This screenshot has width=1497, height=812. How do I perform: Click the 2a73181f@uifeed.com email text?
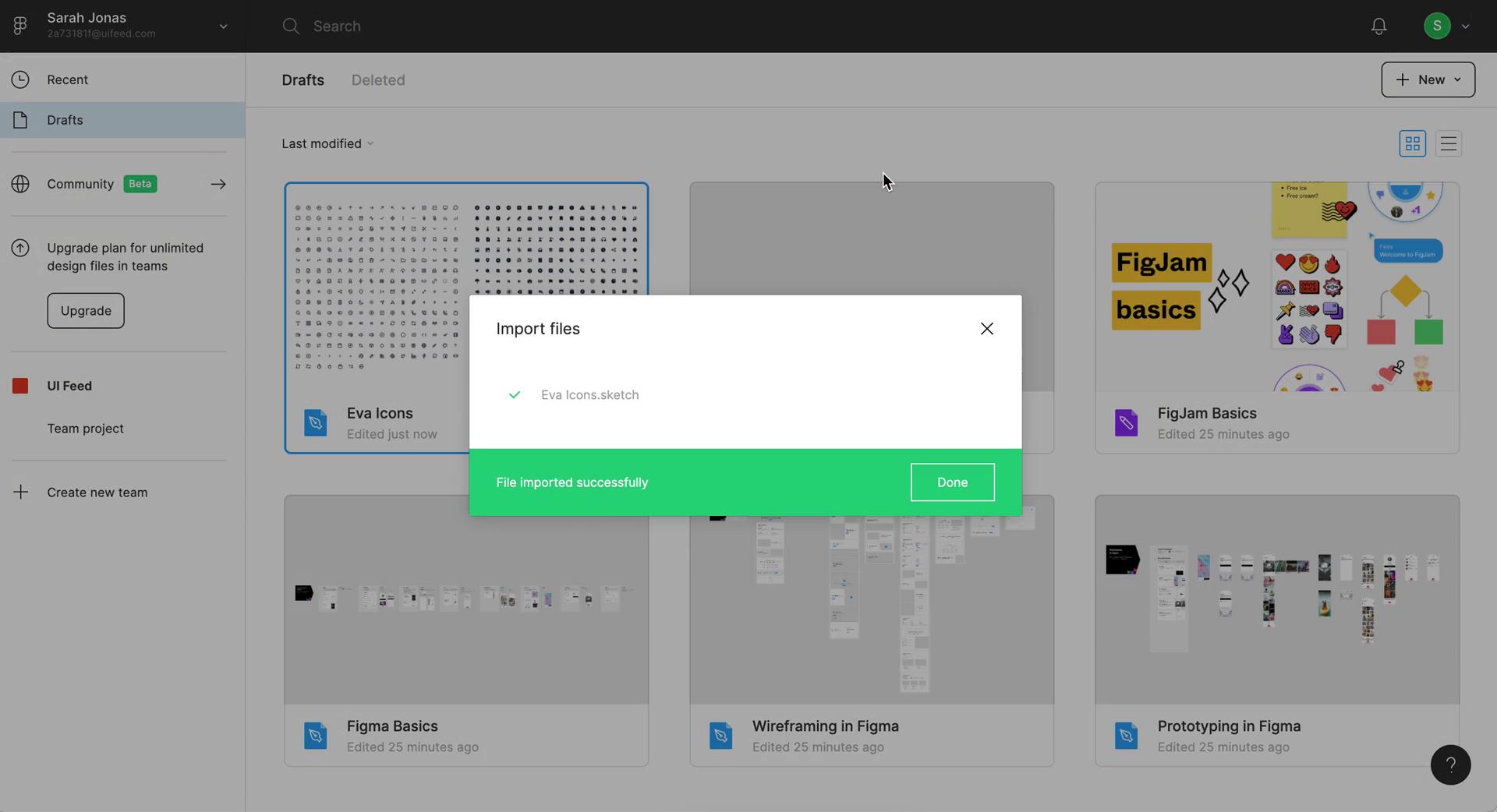click(x=101, y=34)
